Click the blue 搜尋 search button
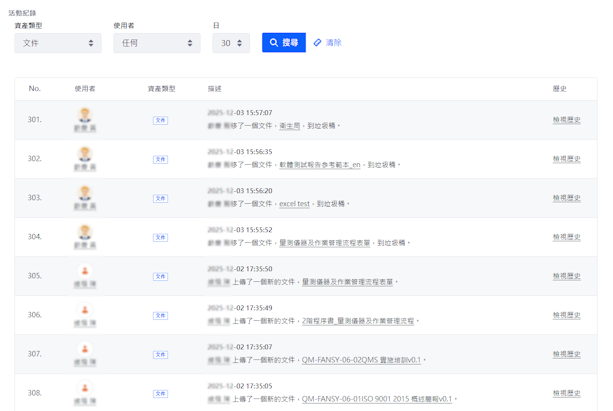Image resolution: width=613 pixels, height=411 pixels. pyautogui.click(x=284, y=43)
